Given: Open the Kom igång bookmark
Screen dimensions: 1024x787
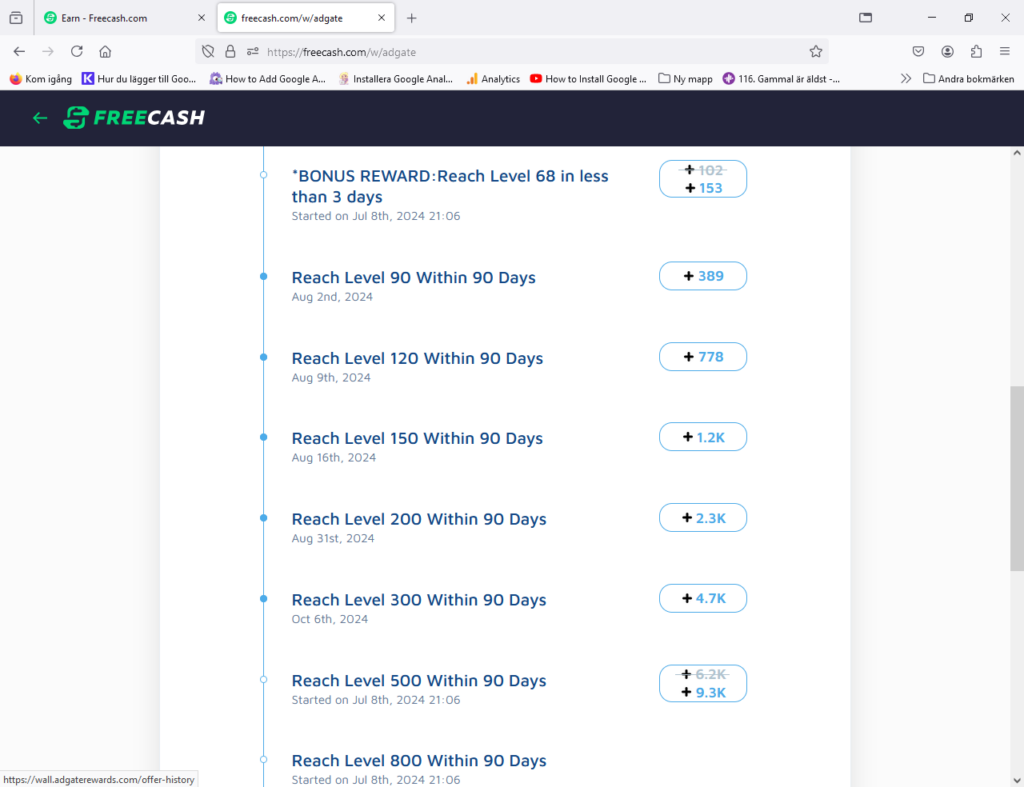Looking at the screenshot, I should [40, 79].
